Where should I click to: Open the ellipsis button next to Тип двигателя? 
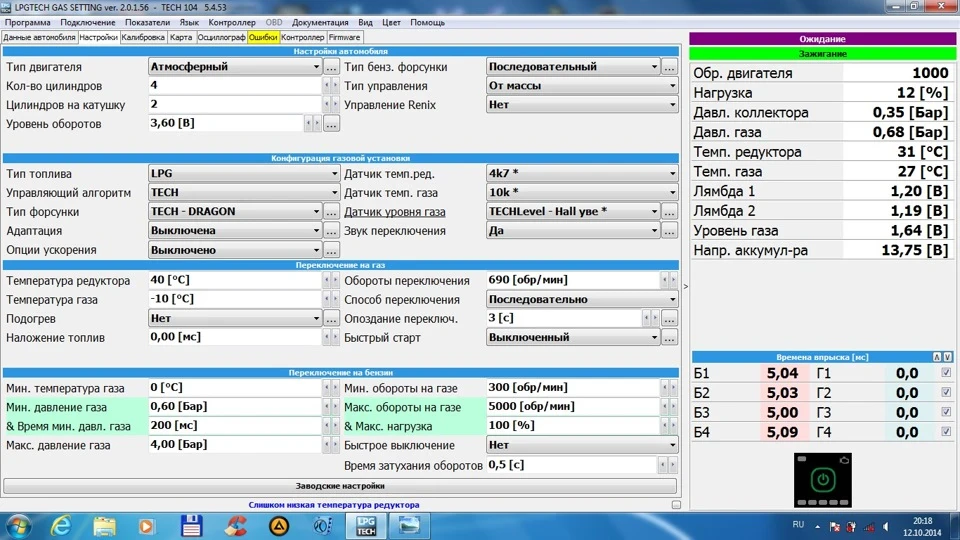click(331, 67)
